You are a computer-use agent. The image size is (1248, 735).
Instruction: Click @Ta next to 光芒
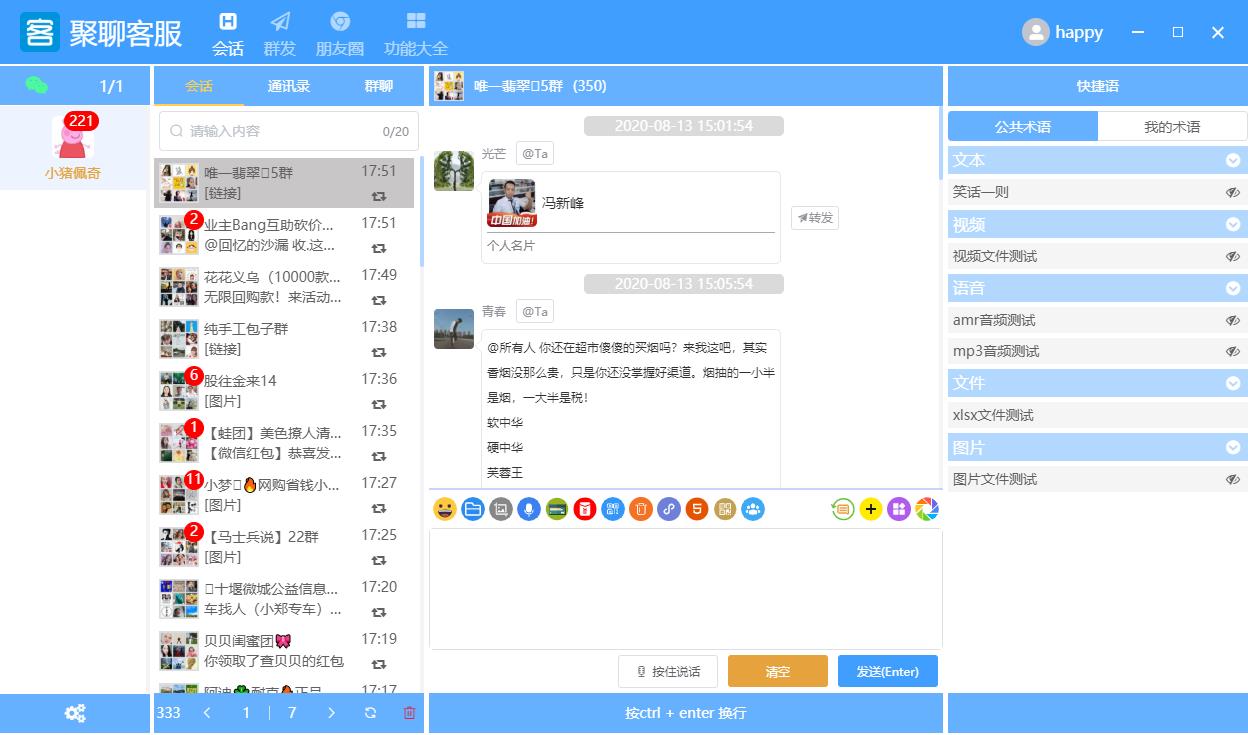coord(535,154)
